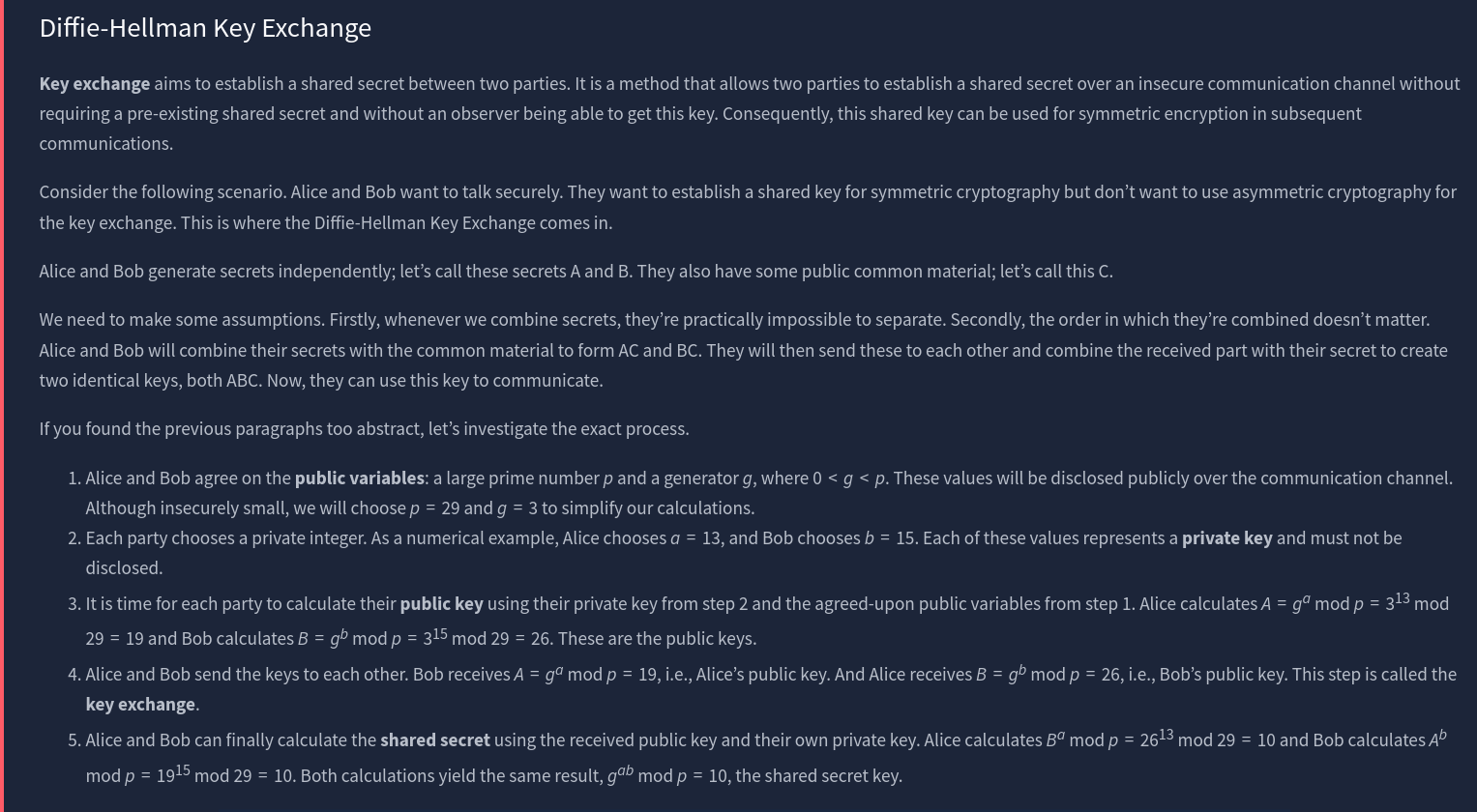Click the line "If you found the previous paragraphs too abstract"
Image resolution: width=1477 pixels, height=812 pixels.
point(364,429)
